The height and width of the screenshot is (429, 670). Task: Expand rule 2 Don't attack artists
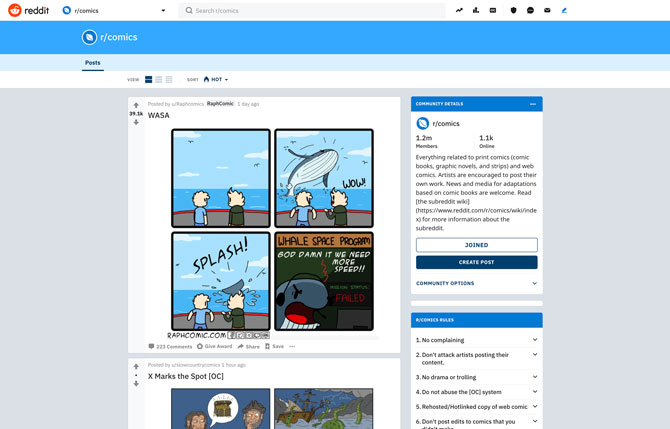point(477,358)
